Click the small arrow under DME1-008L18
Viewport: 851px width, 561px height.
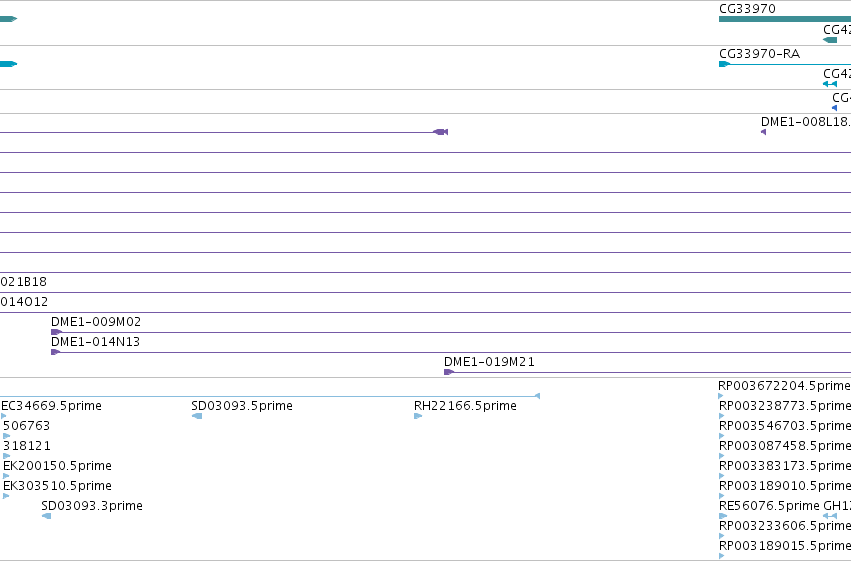point(764,132)
